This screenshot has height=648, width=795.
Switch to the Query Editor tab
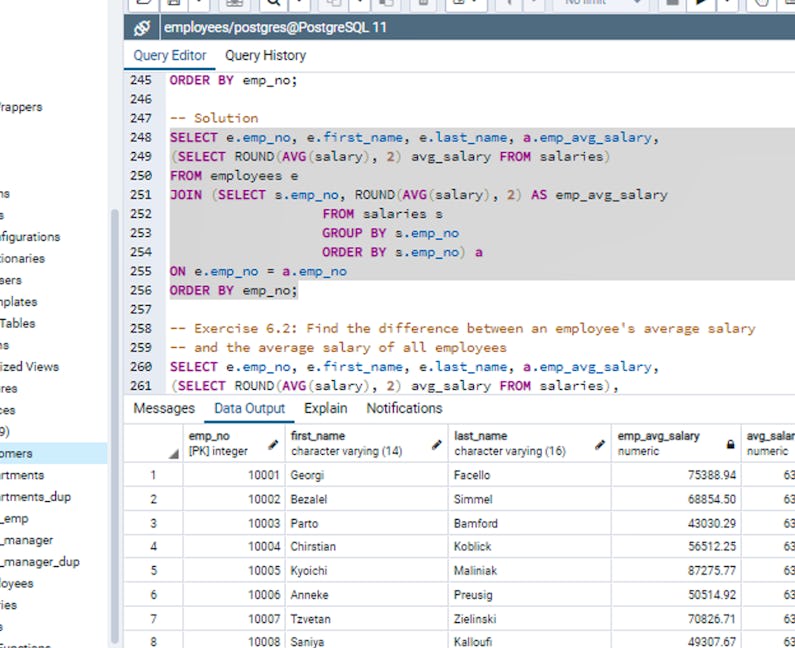[170, 55]
